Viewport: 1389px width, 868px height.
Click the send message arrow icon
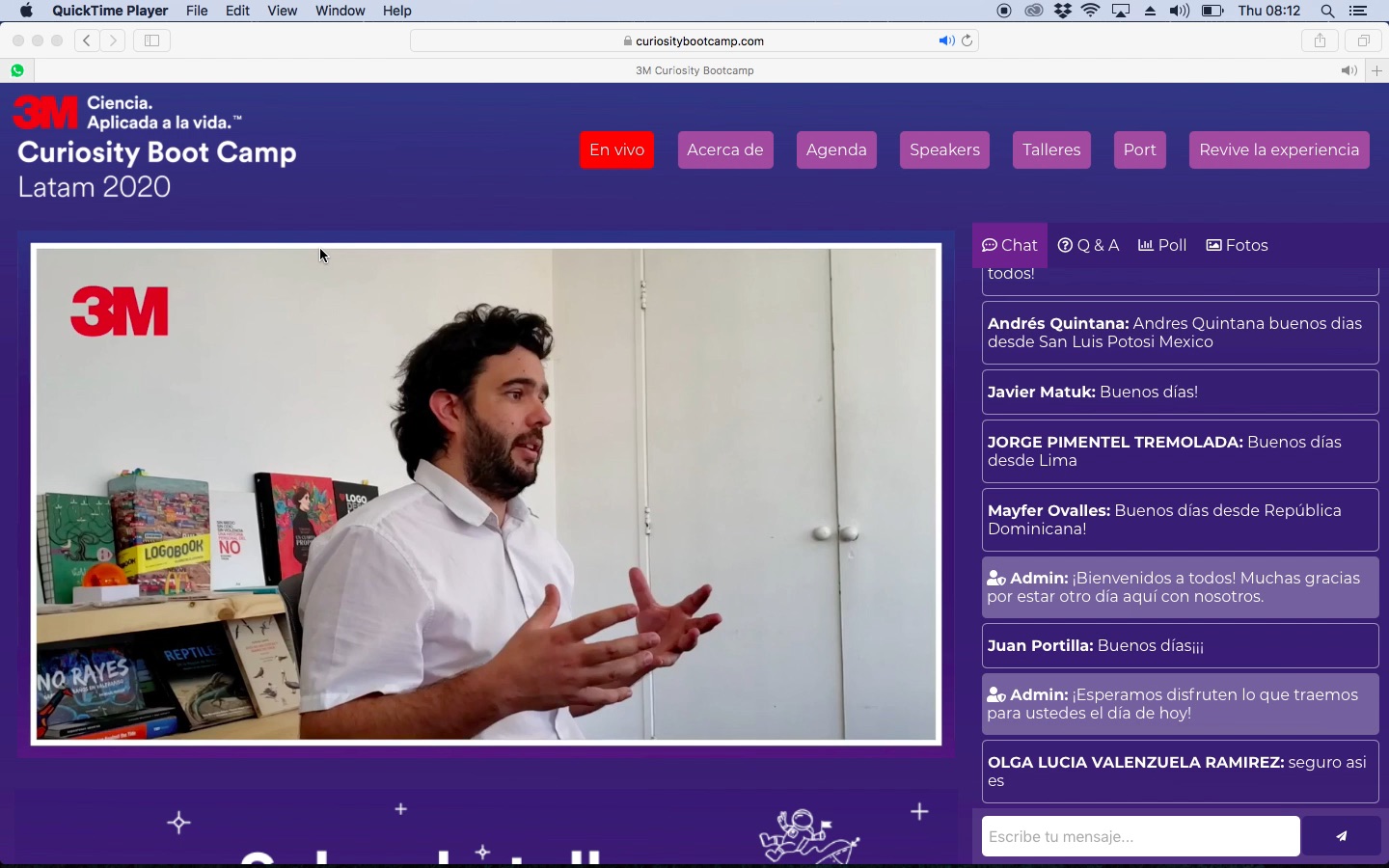point(1341,837)
